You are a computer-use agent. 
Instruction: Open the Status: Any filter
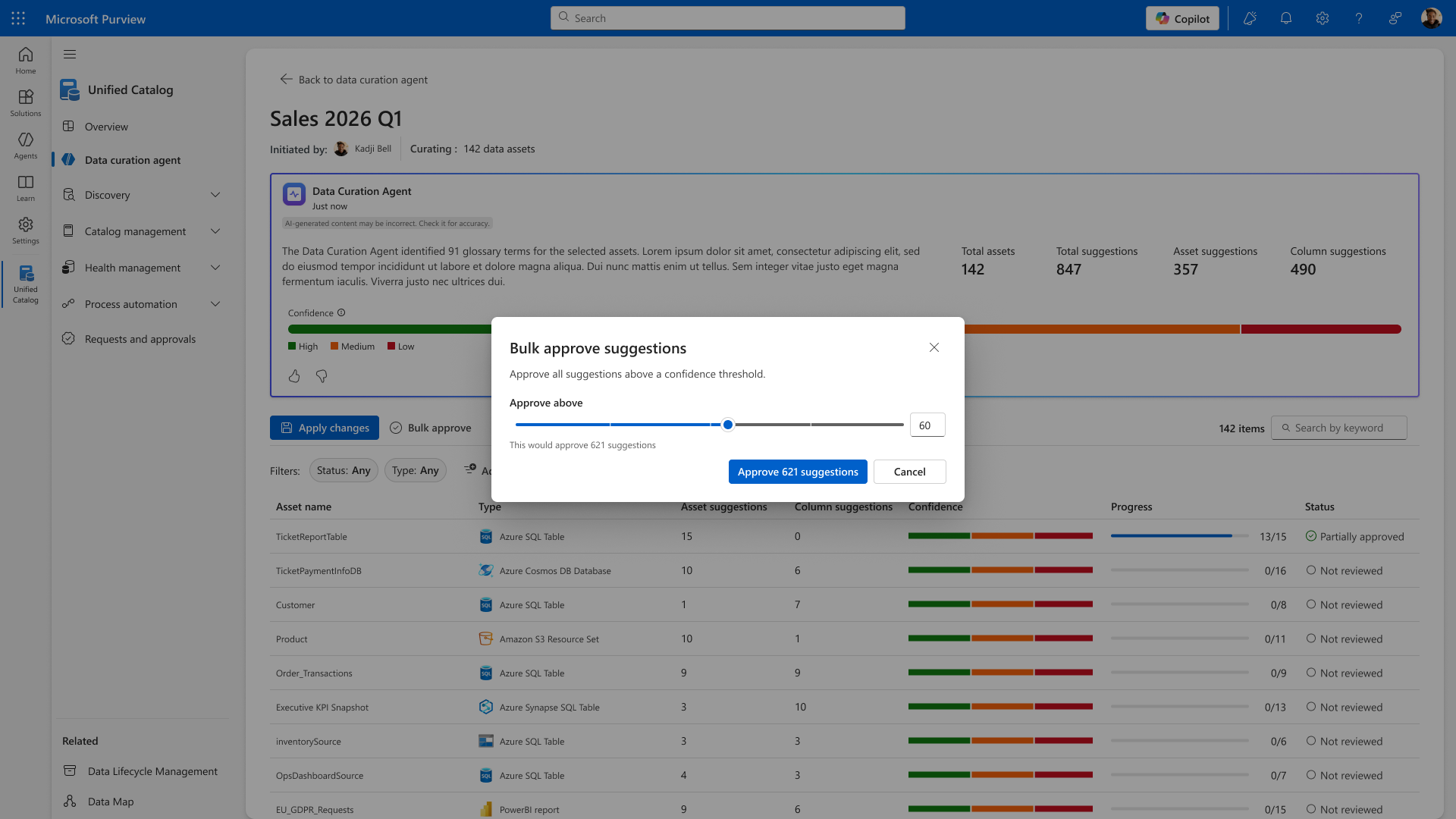tap(344, 470)
